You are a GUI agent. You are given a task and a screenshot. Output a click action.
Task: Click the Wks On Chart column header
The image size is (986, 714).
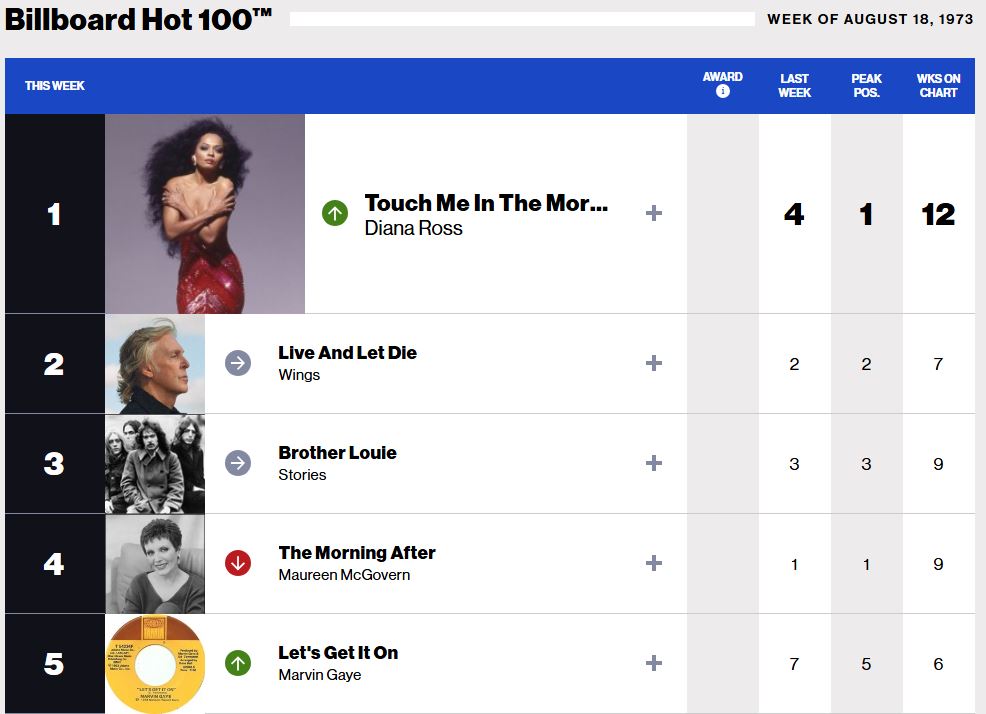[x=938, y=85]
